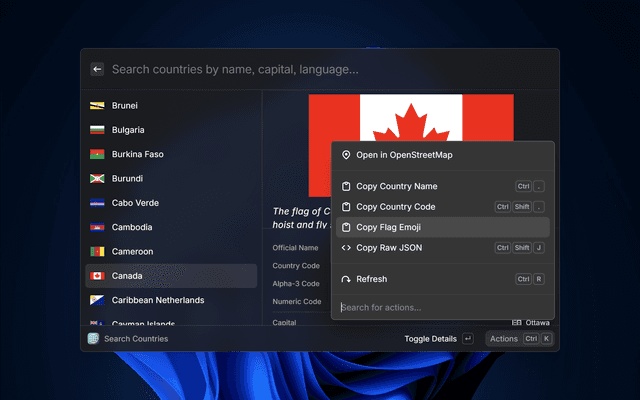Select the Canada list row
The width and height of the screenshot is (640, 400).
(x=171, y=276)
